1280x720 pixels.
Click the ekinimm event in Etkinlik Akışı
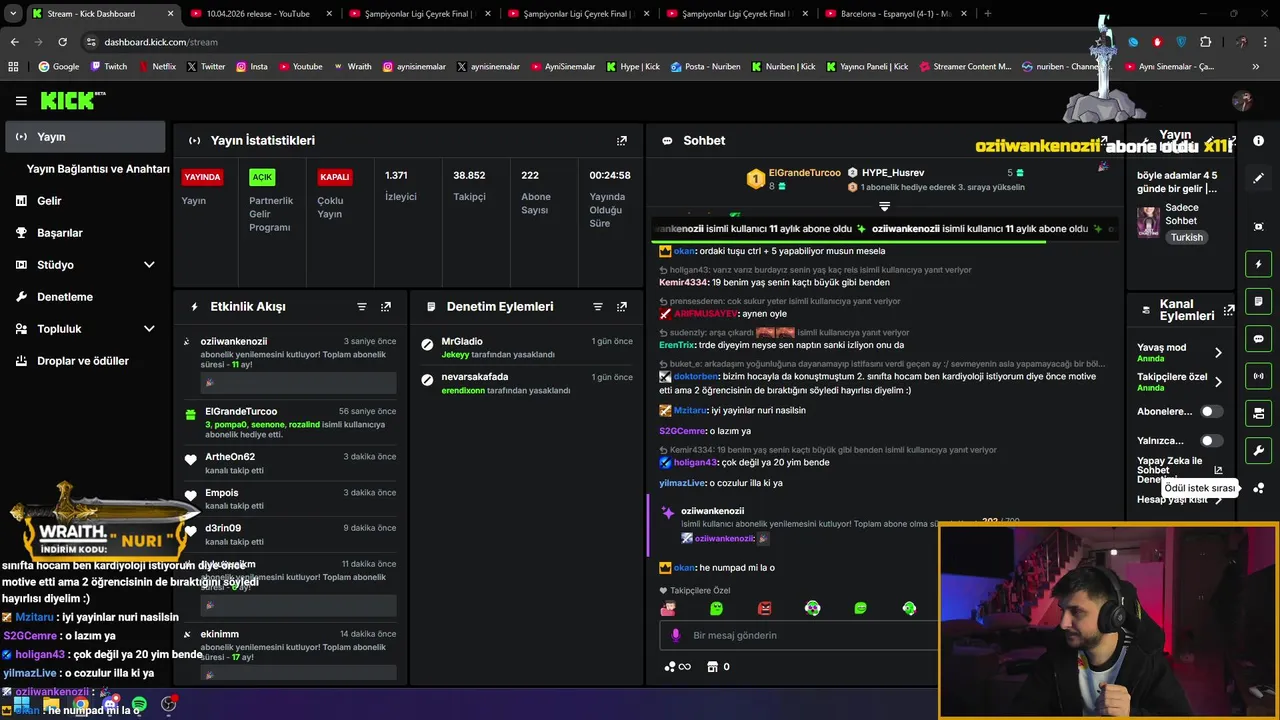tap(290, 656)
